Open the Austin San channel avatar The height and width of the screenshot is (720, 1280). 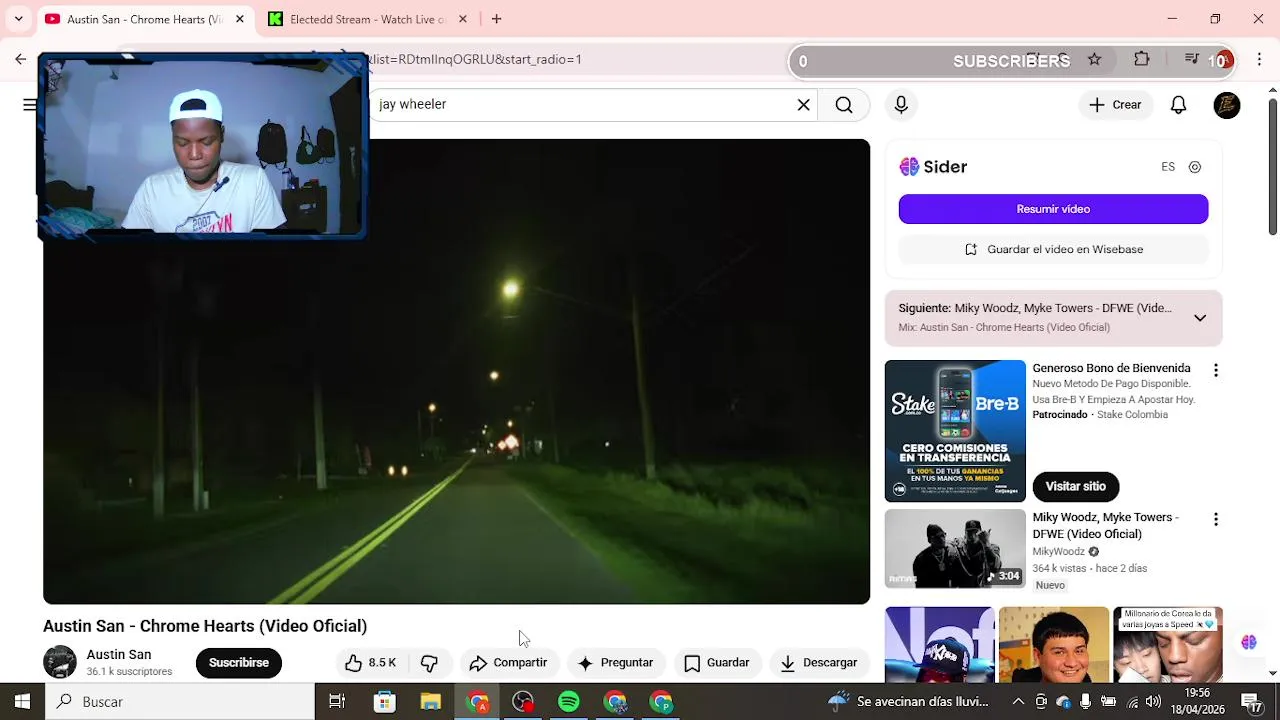pyautogui.click(x=60, y=662)
